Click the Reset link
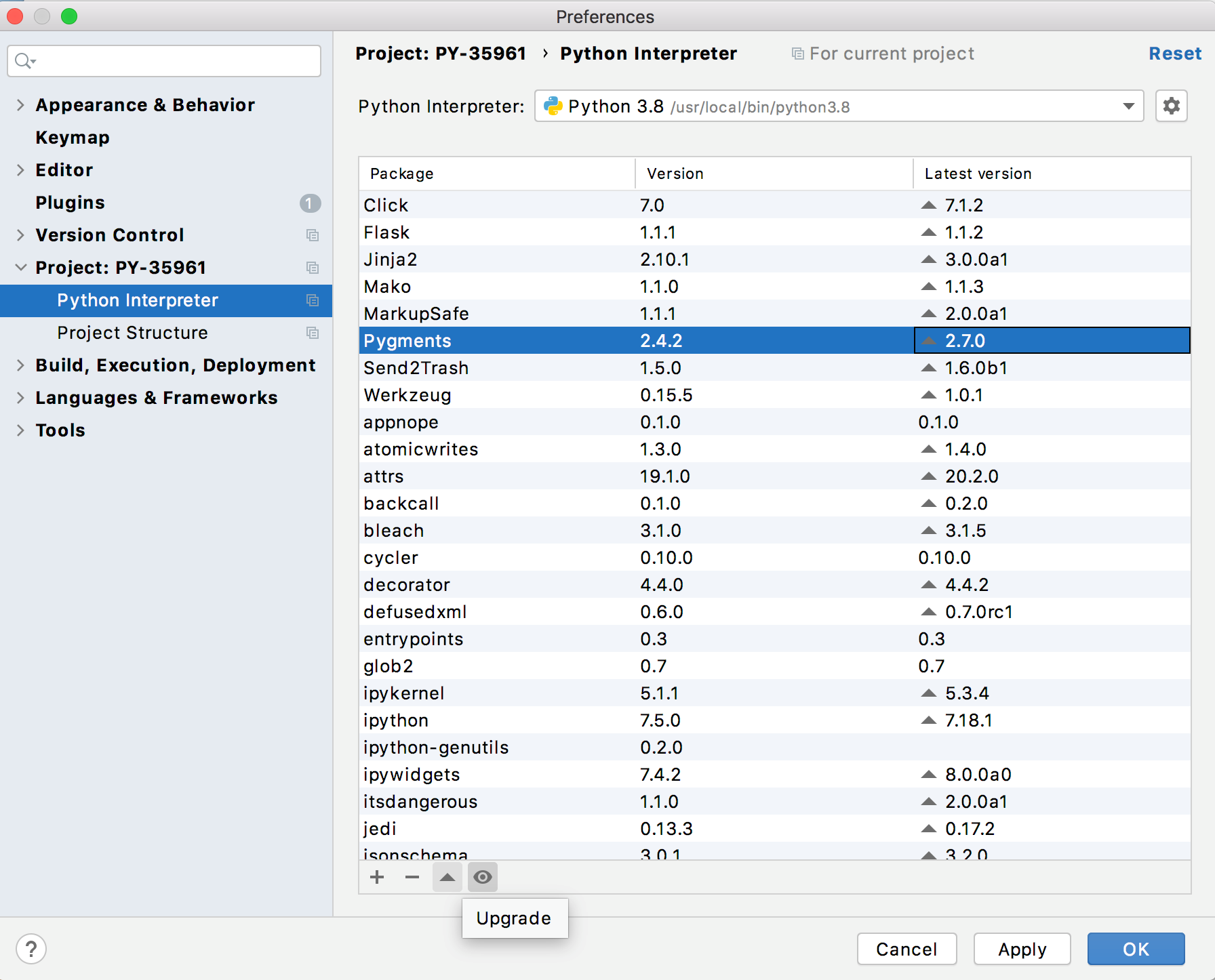1215x980 pixels. 1175,53
